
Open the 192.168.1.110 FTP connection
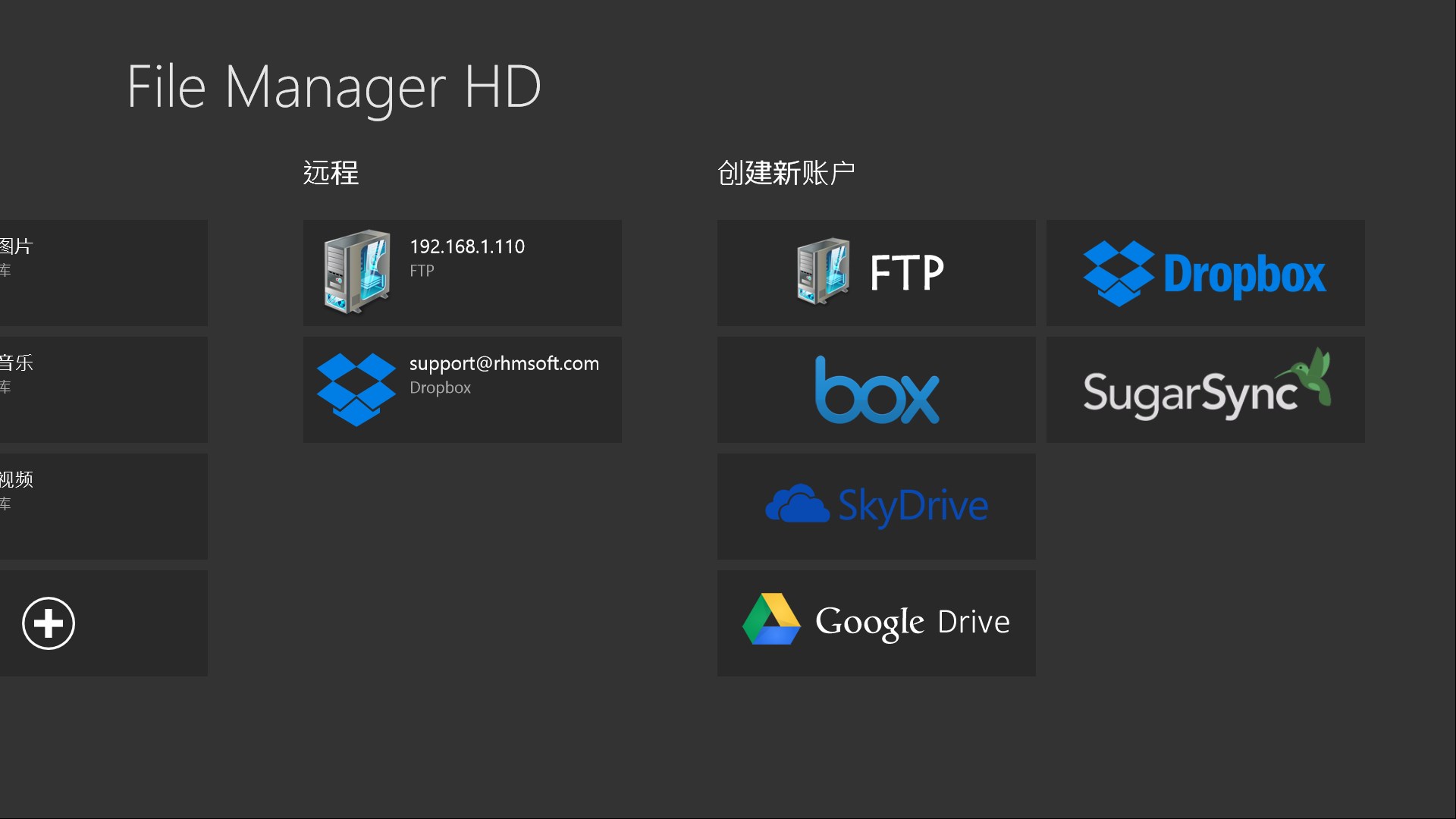click(x=463, y=273)
